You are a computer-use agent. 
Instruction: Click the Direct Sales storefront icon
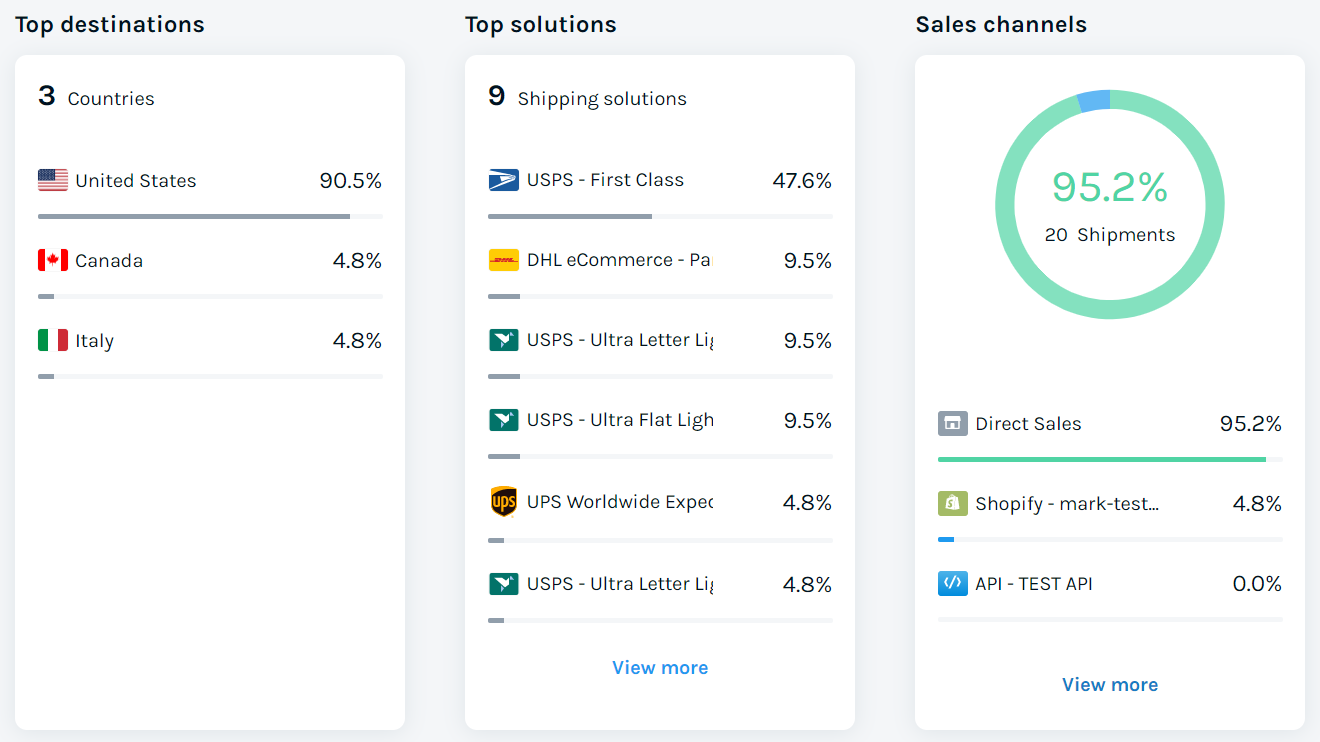click(953, 424)
